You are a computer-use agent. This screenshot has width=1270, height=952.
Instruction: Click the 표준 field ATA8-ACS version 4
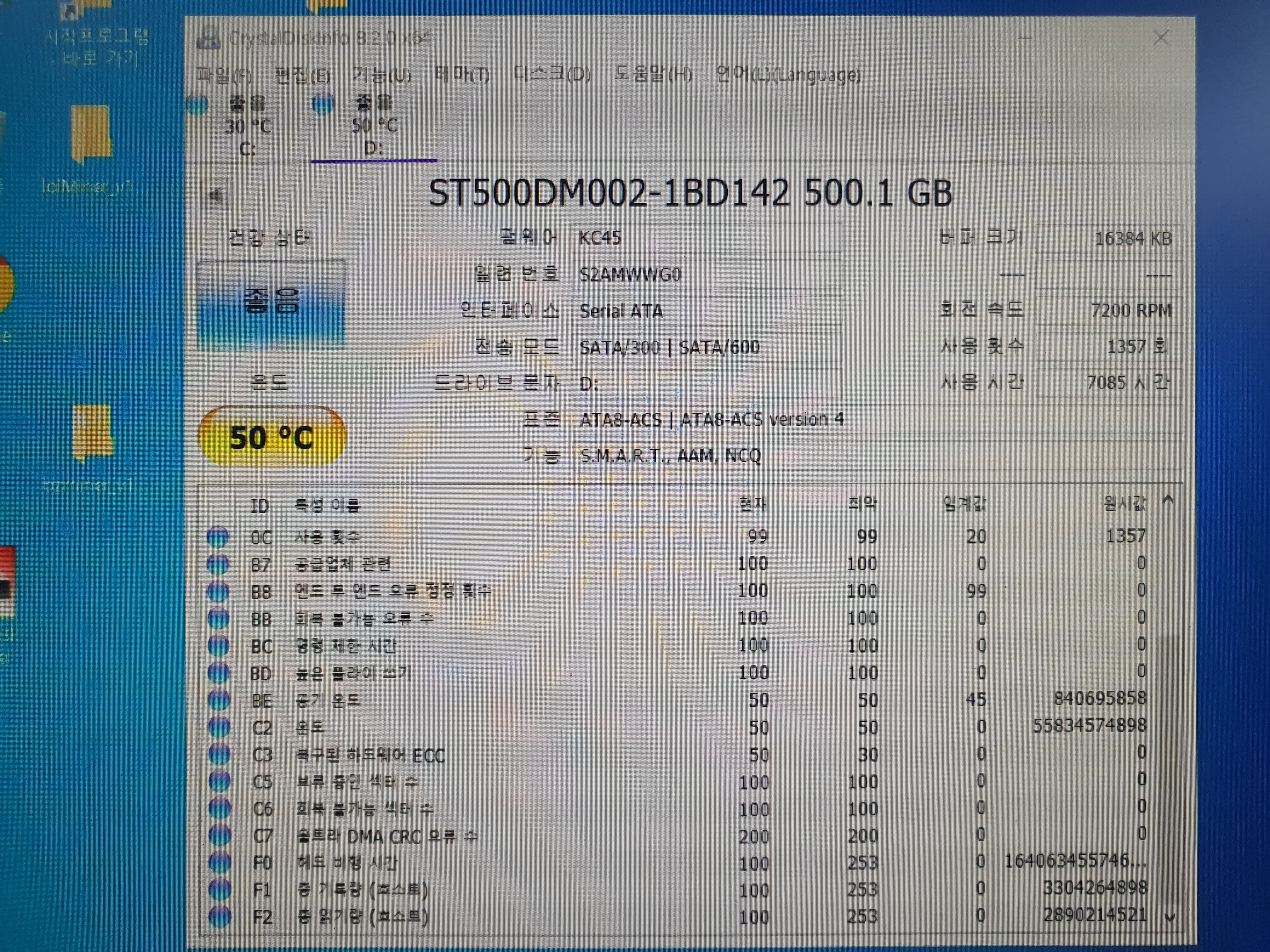point(877,419)
